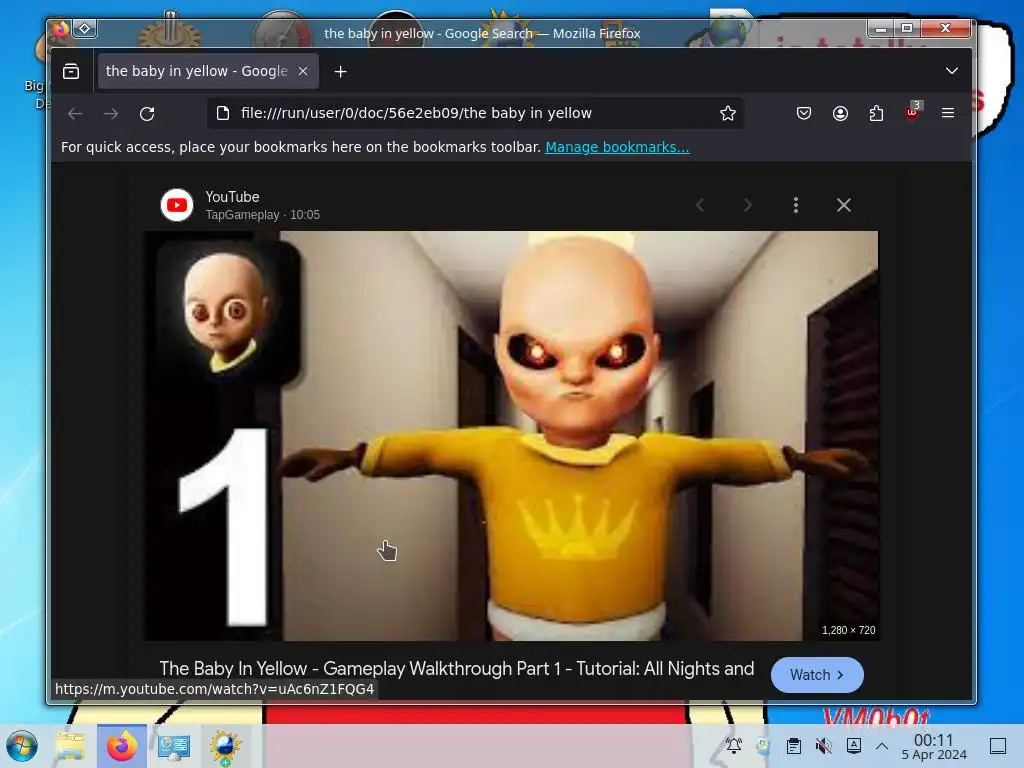
Task: Click the address bar file URL
Action: coord(416,113)
